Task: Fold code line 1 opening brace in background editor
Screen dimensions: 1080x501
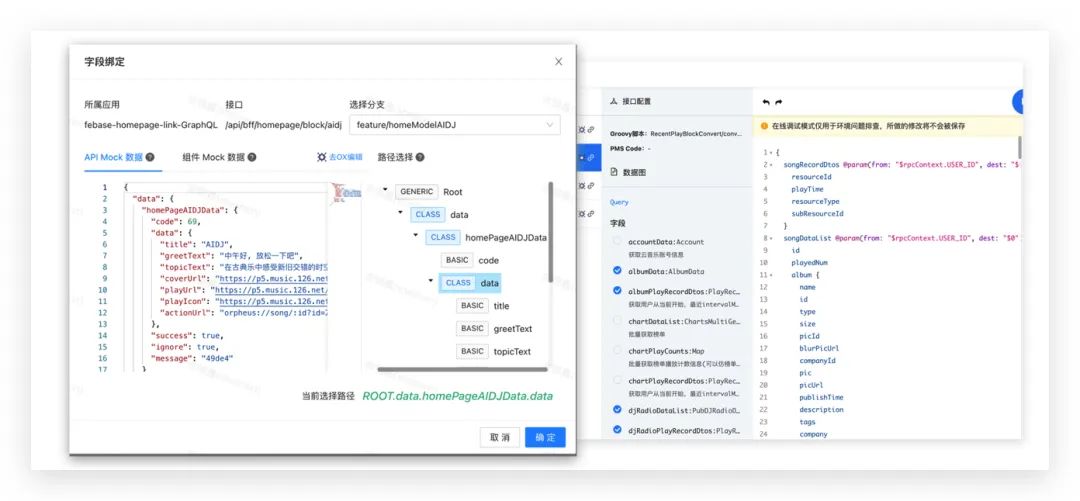Action: (771, 152)
